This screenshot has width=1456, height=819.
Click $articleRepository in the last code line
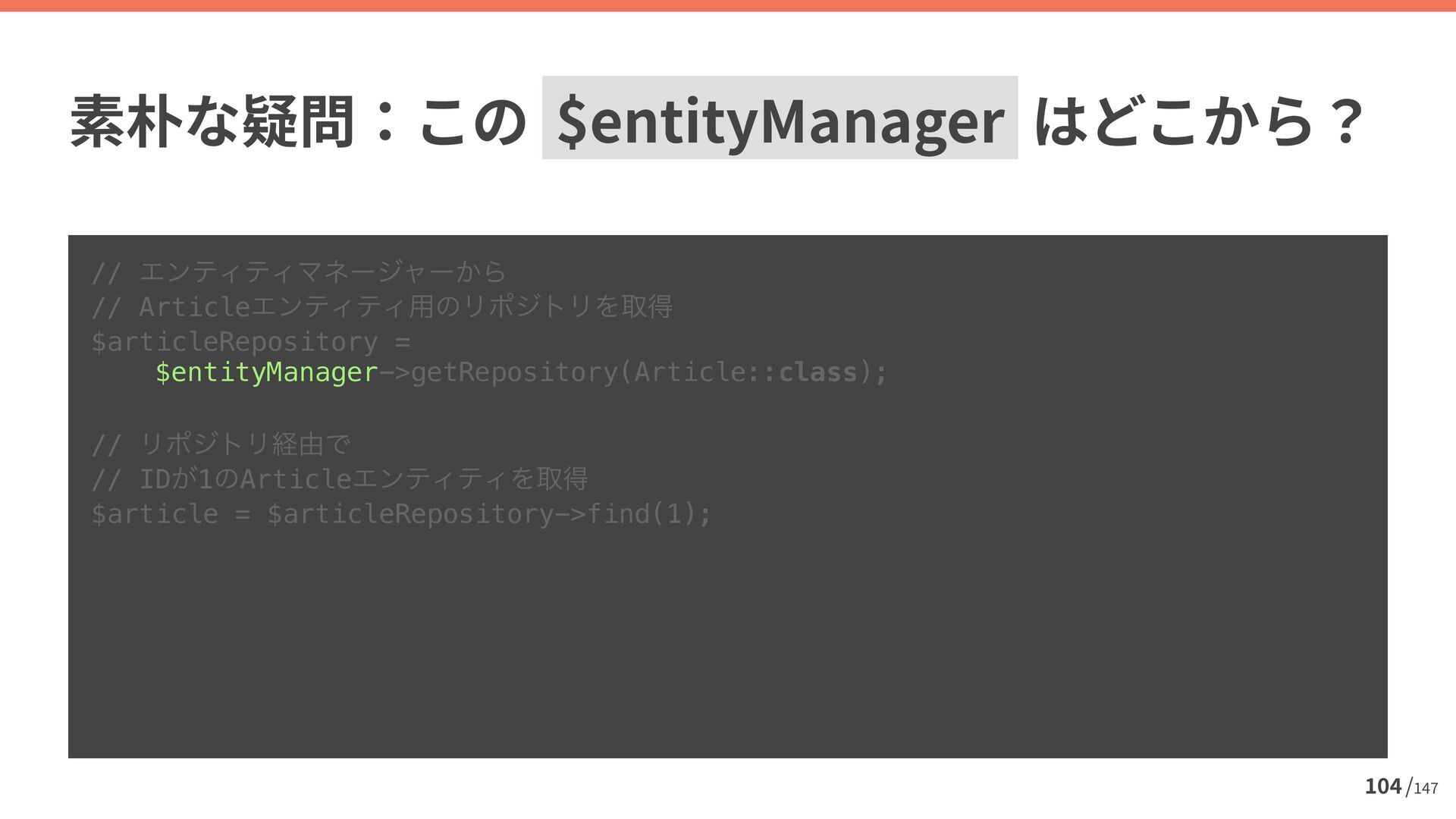pos(410,514)
